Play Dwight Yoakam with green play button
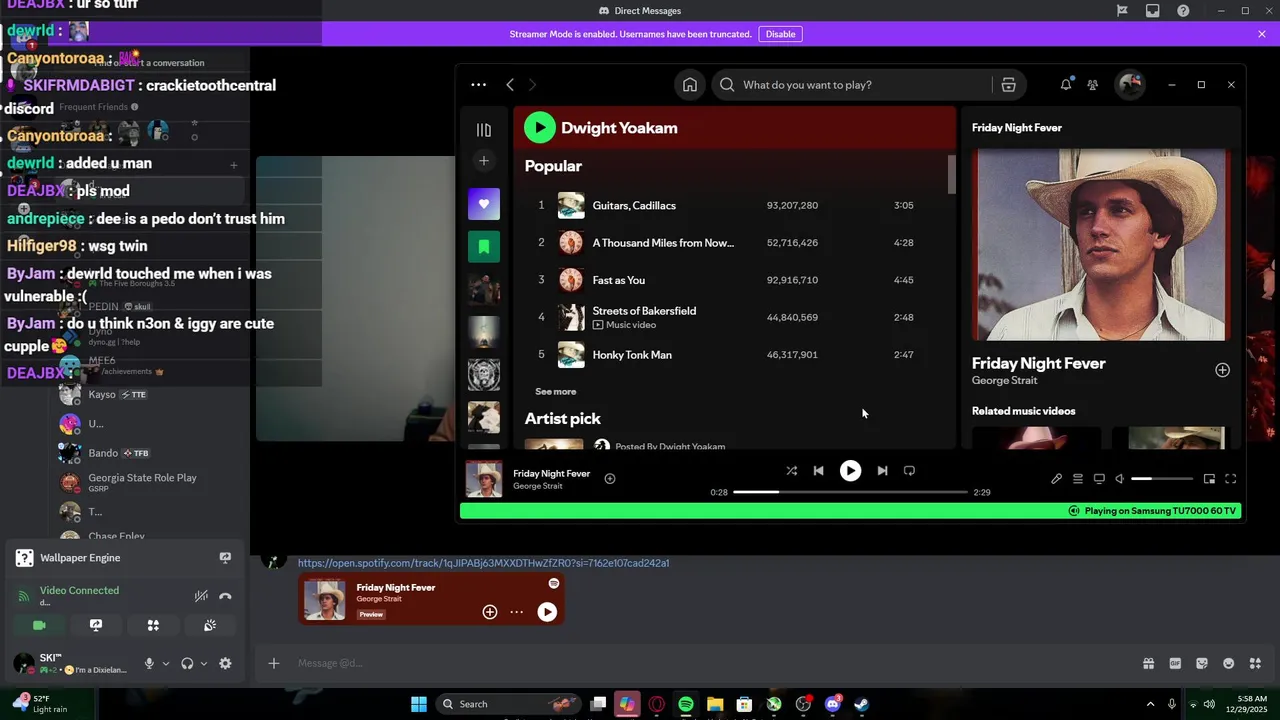Image resolution: width=1280 pixels, height=720 pixels. click(539, 127)
